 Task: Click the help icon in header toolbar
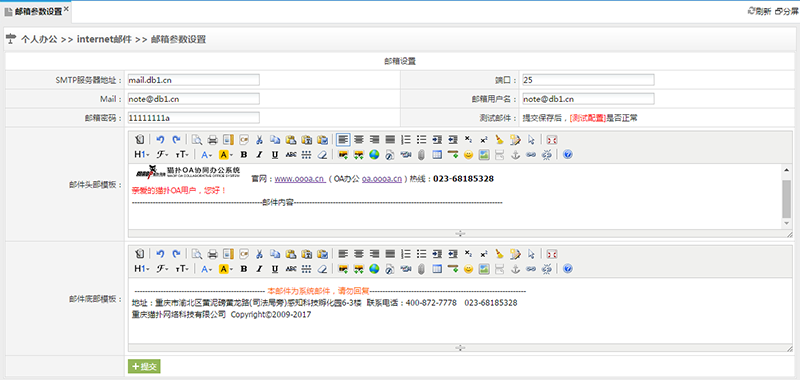pos(568,155)
